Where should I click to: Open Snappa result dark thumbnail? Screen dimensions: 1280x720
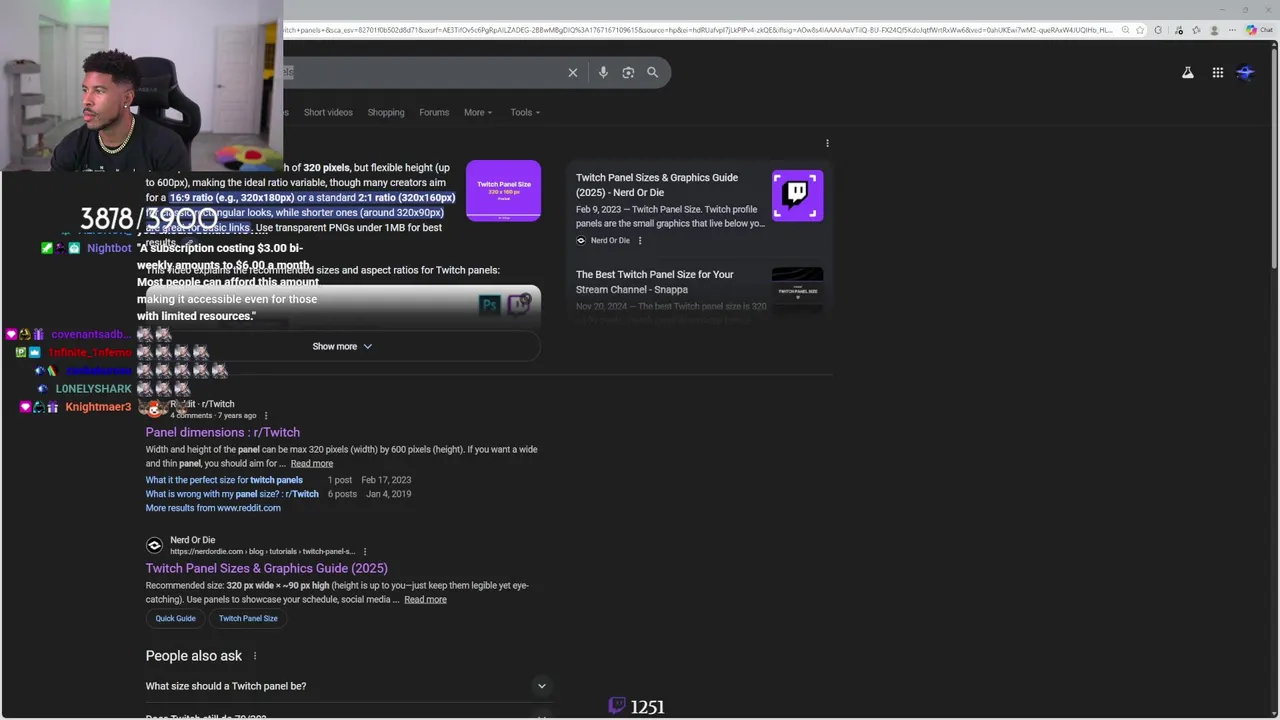pos(797,290)
